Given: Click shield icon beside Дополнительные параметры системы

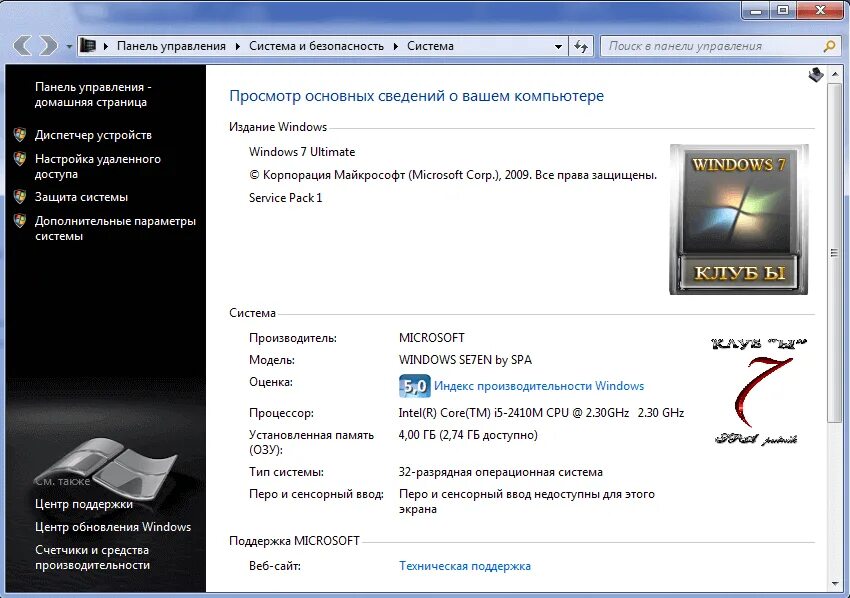Looking at the screenshot, I should (20, 221).
